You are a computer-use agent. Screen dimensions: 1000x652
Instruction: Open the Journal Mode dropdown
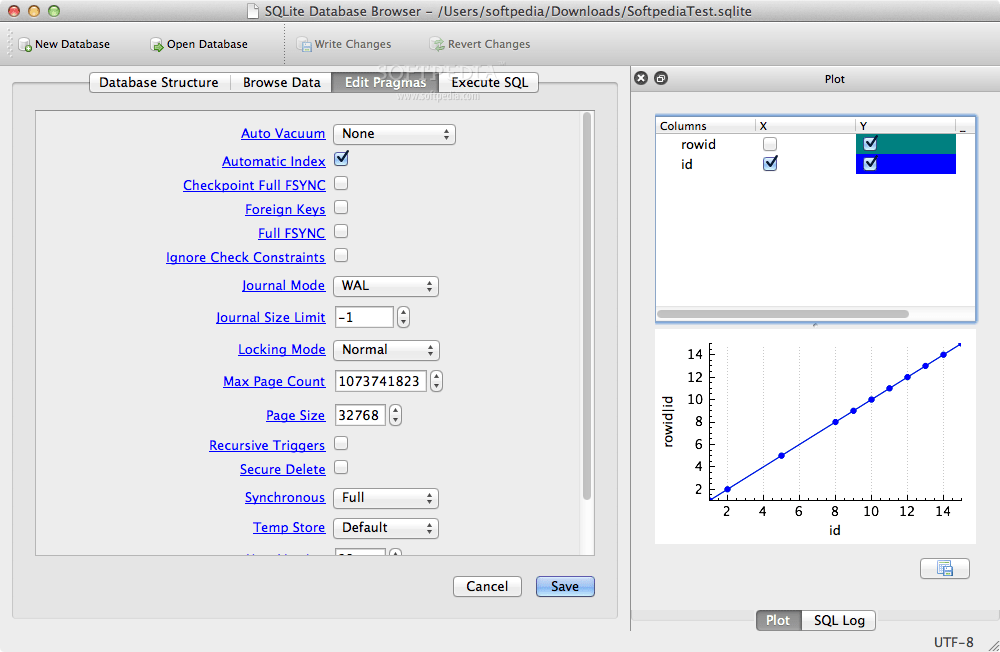click(x=386, y=286)
